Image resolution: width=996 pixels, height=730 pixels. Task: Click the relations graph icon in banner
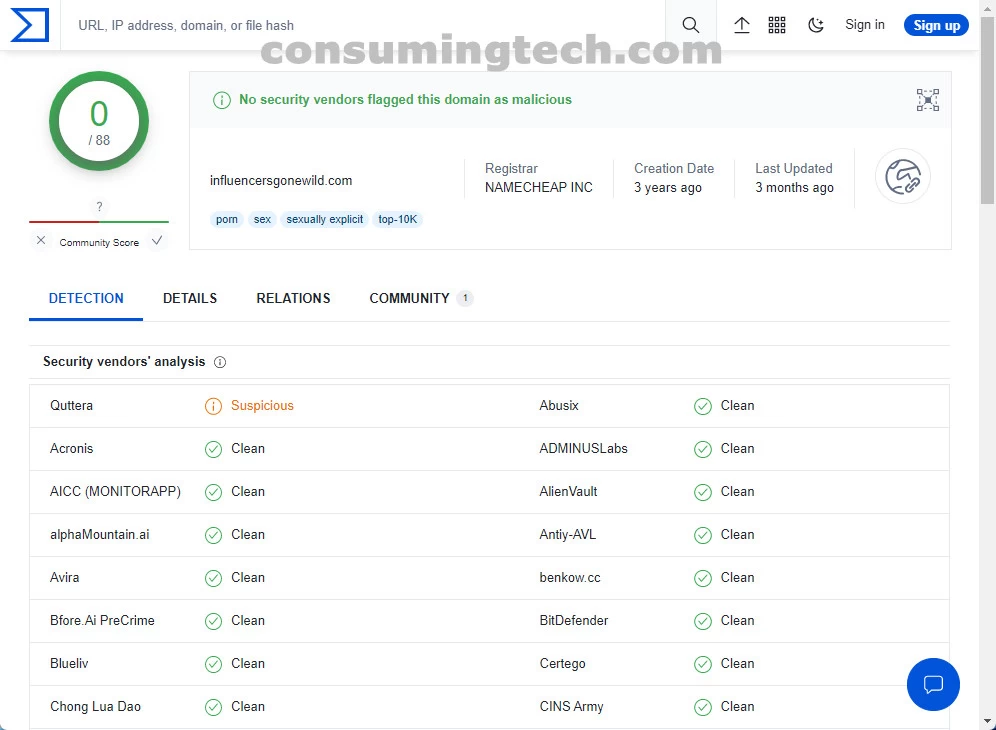(x=927, y=100)
